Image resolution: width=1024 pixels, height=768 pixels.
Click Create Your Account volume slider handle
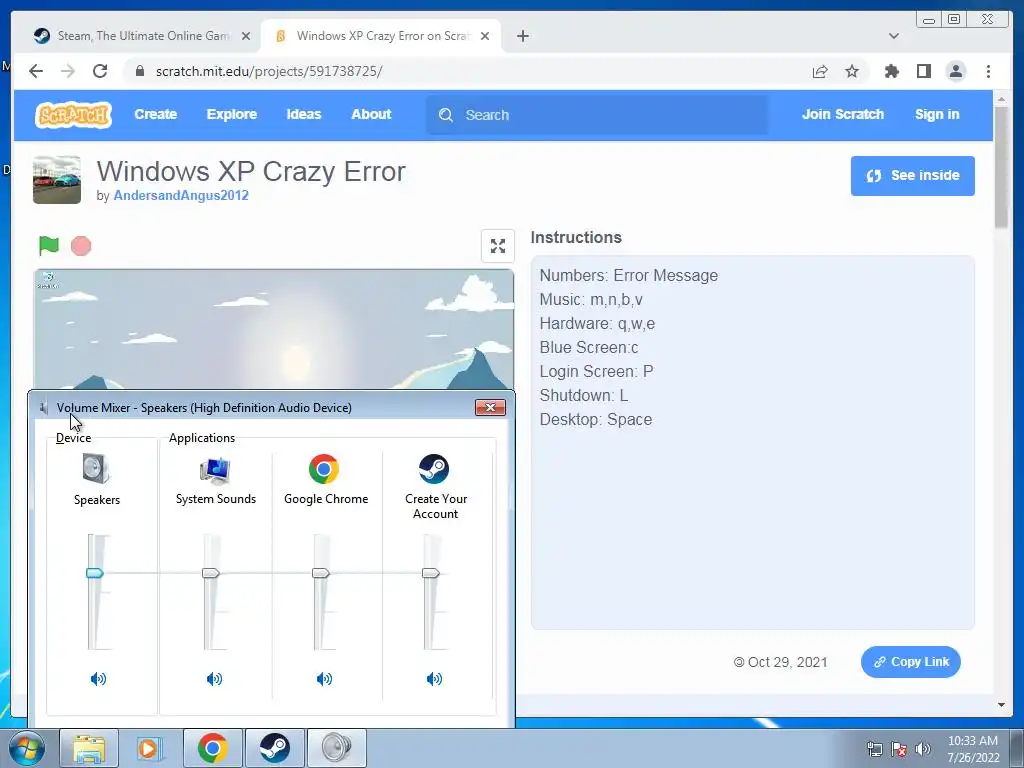430,573
